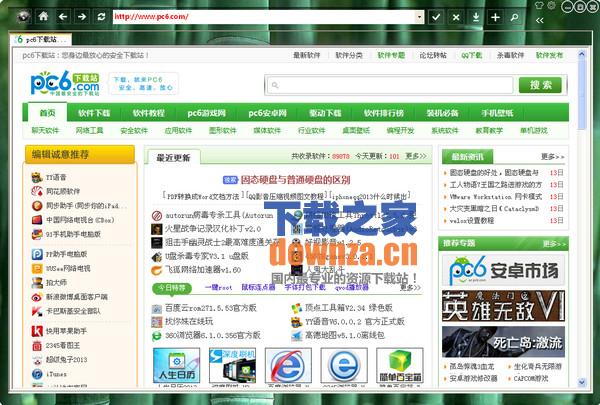Open the pc6 安卓市场 banner
Screen dimensions: 600x405
(504, 270)
